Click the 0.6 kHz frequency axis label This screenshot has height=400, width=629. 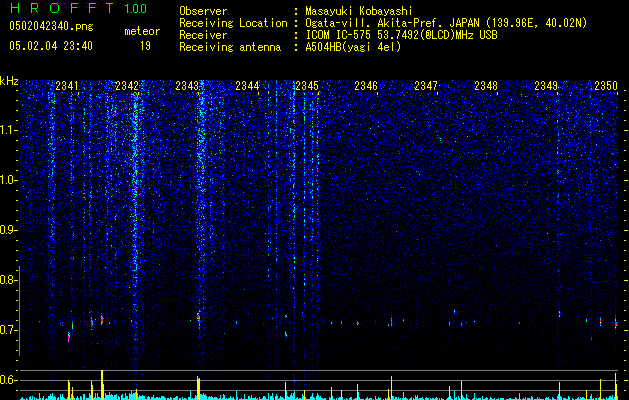(x=8, y=380)
